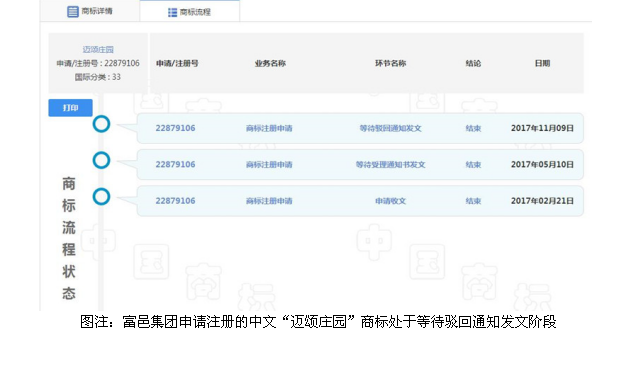635x380 pixels.
Task: Click the 等待受理通知书发文 step name
Action: pyautogui.click(x=390, y=165)
